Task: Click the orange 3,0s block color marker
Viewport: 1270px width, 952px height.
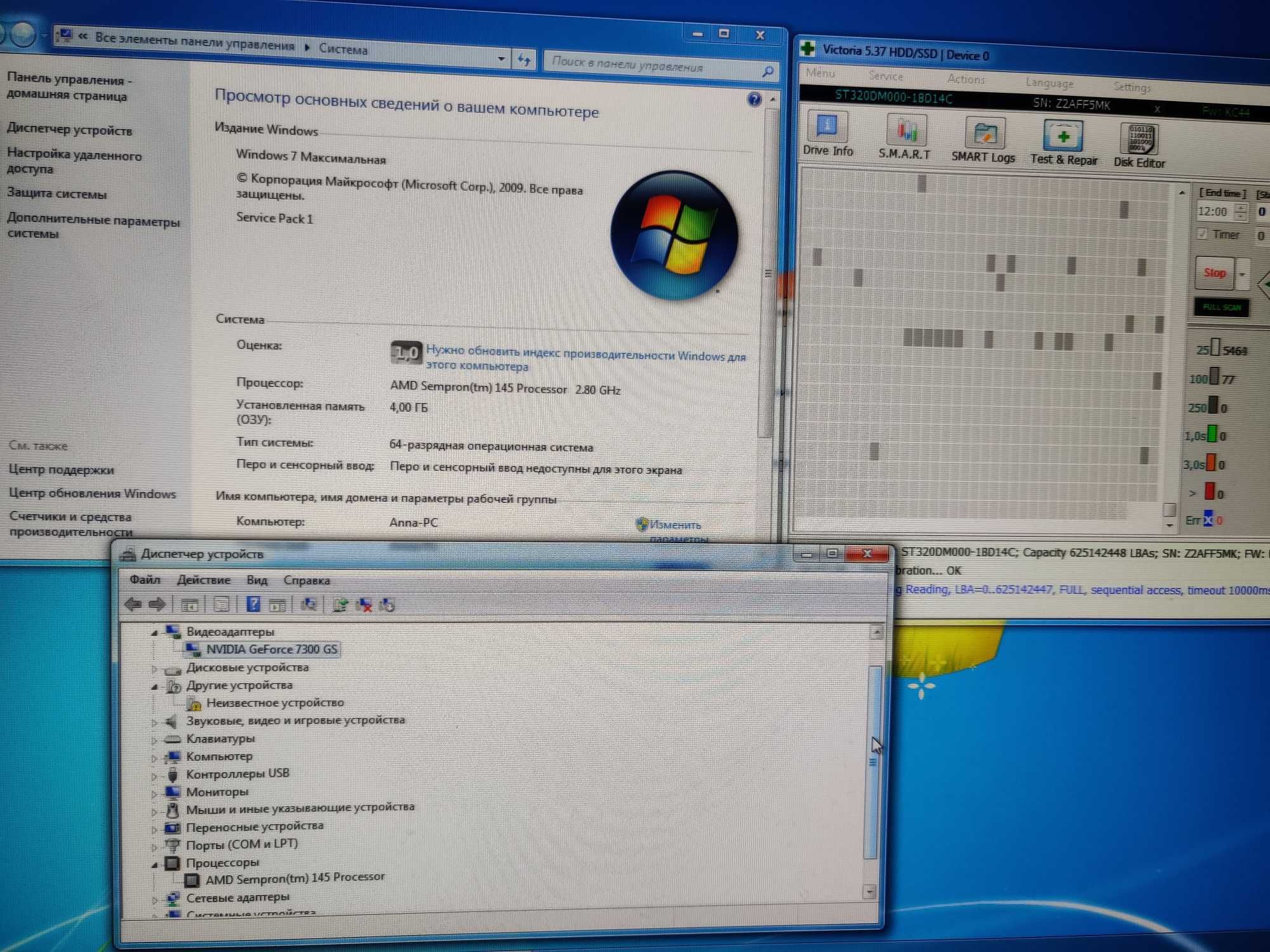Action: coord(1210,463)
